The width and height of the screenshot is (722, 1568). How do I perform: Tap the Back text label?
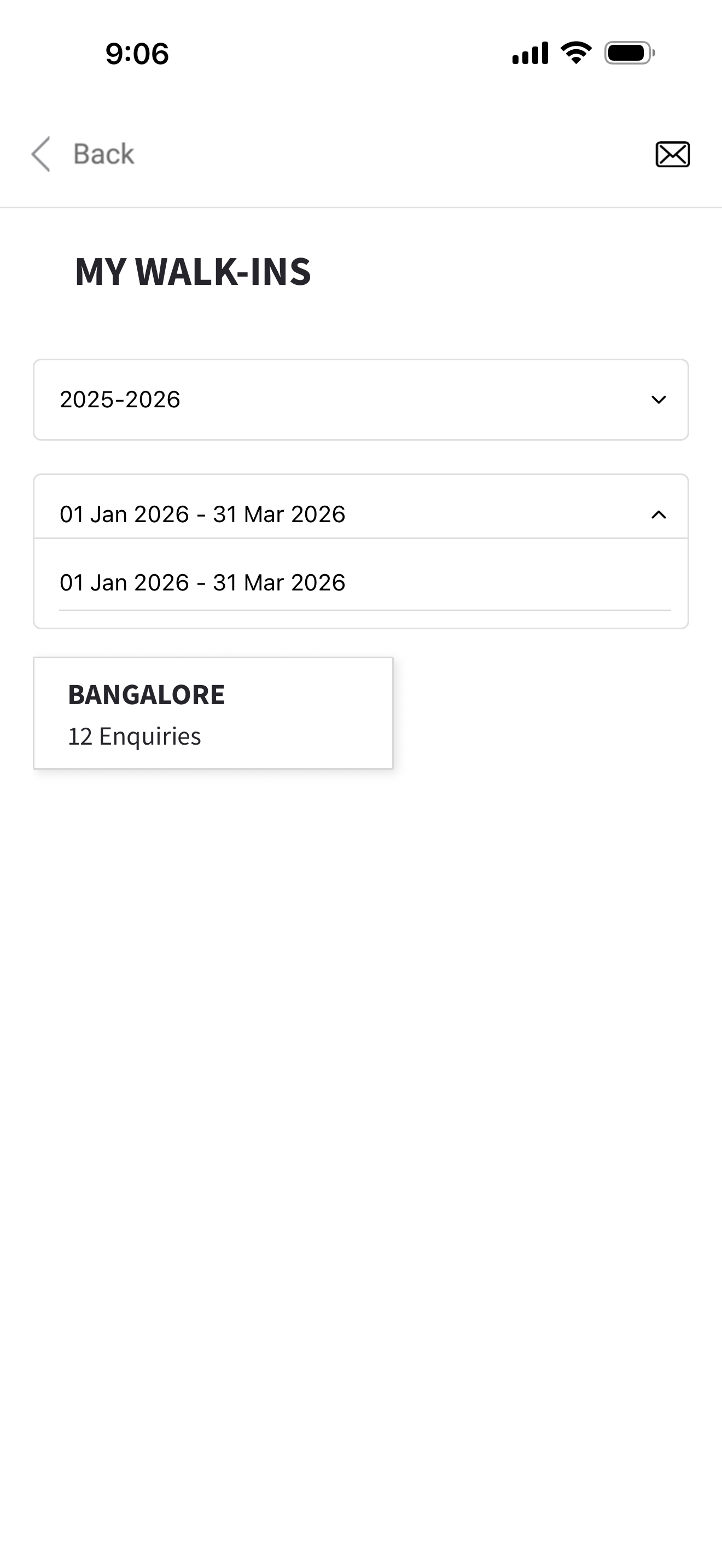[103, 154]
